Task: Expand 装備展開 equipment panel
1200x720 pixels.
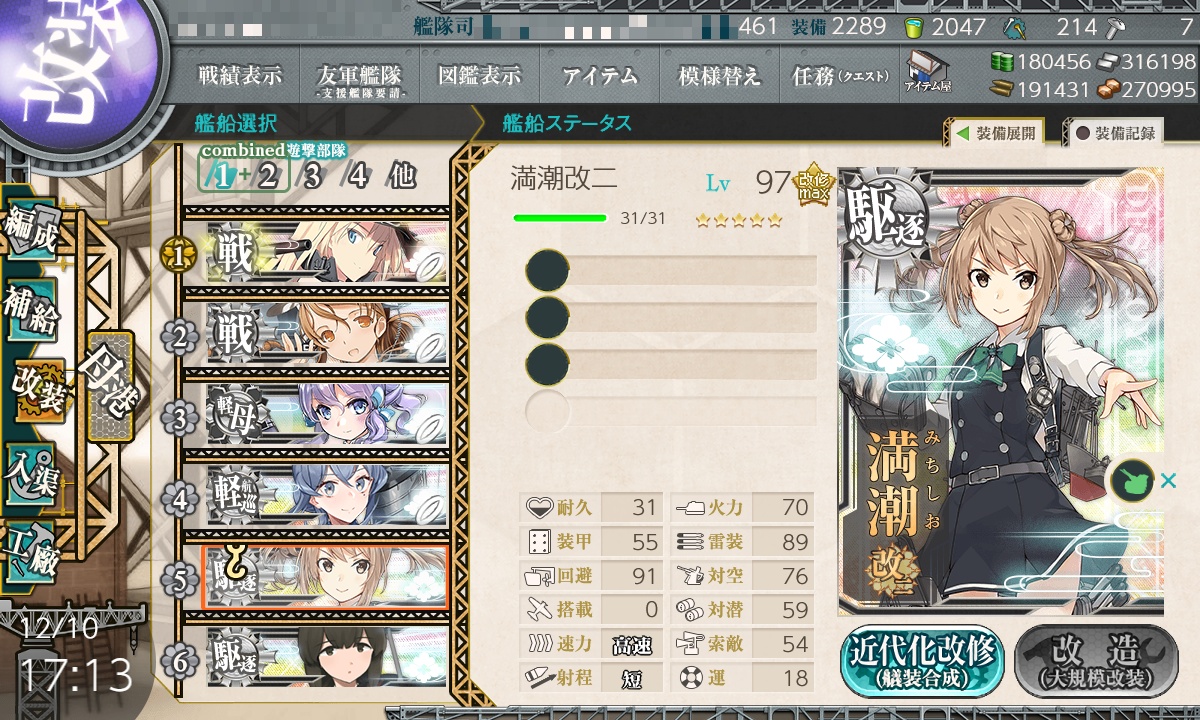Action: click(x=994, y=132)
